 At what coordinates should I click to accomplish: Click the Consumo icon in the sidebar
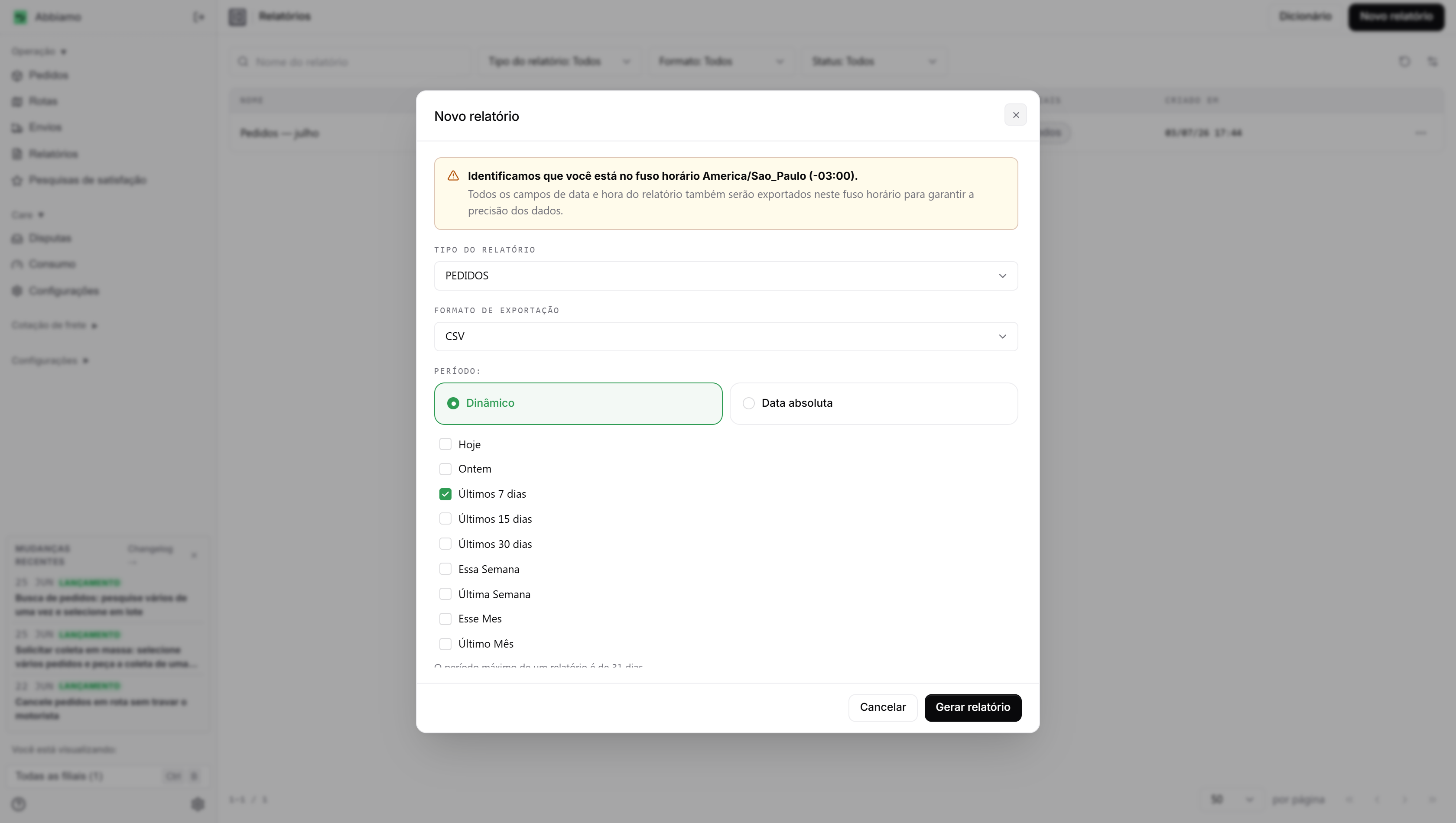tap(17, 265)
